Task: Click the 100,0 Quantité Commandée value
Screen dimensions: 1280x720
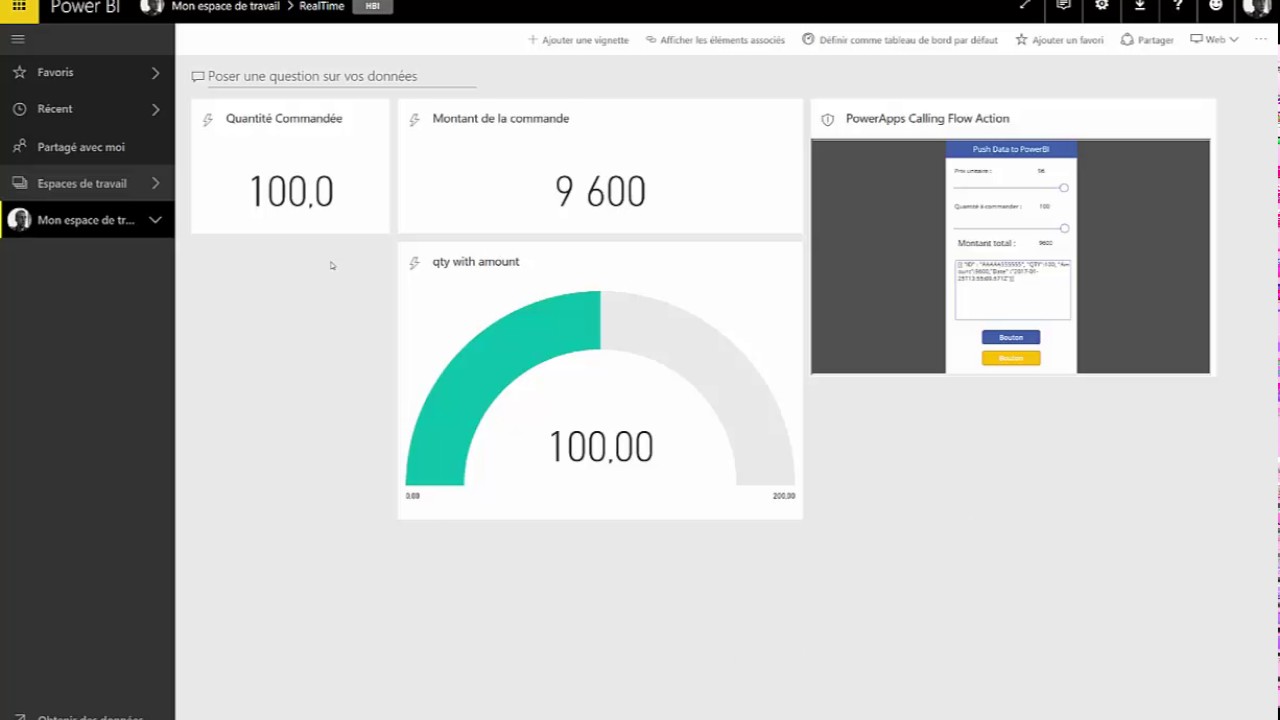Action: (x=291, y=192)
